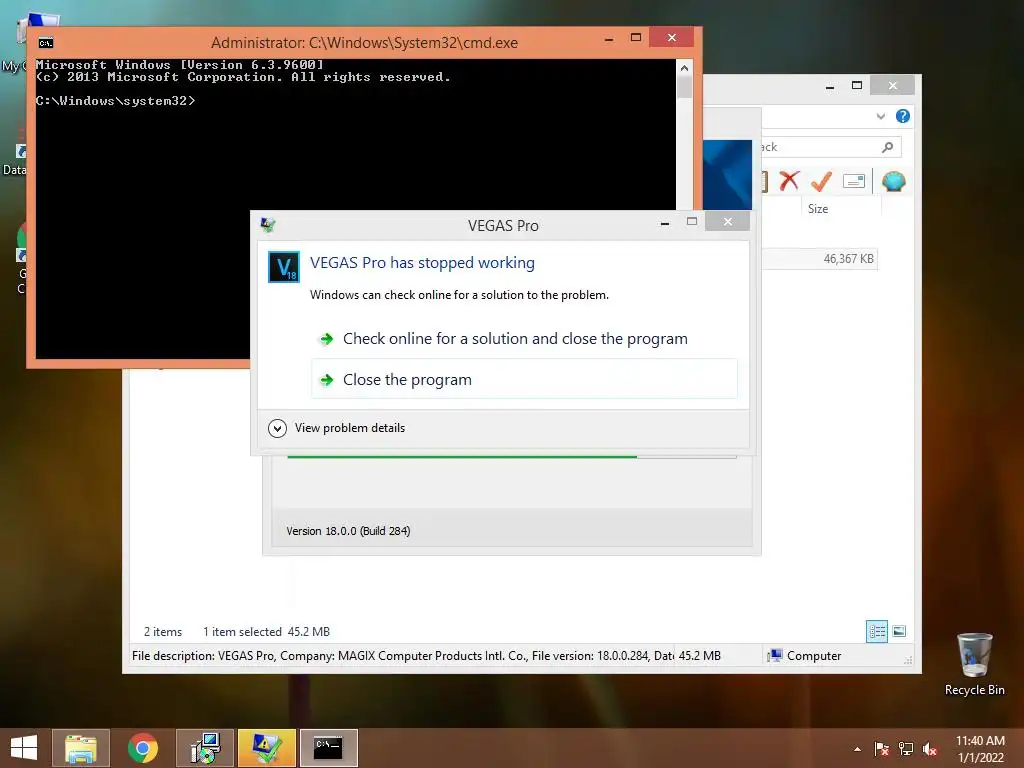
Task: Click 'Close the program' option
Action: coord(524,379)
